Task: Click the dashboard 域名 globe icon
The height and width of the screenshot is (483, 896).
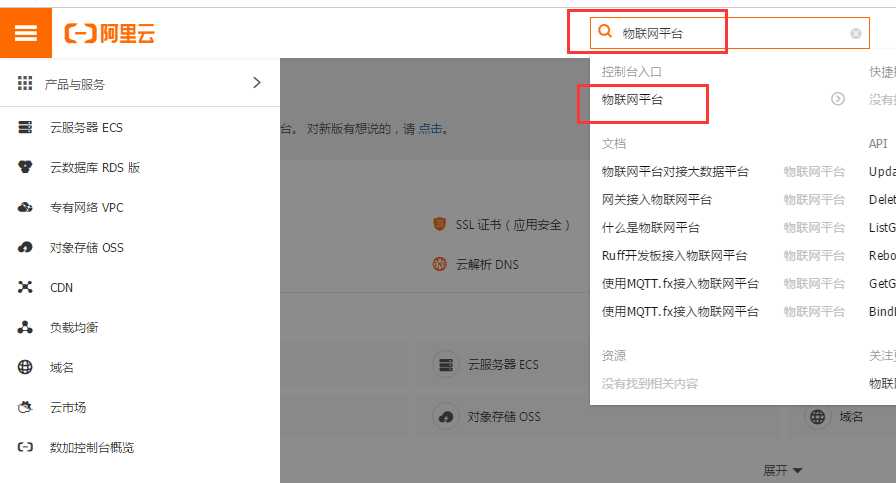Action: [817, 417]
